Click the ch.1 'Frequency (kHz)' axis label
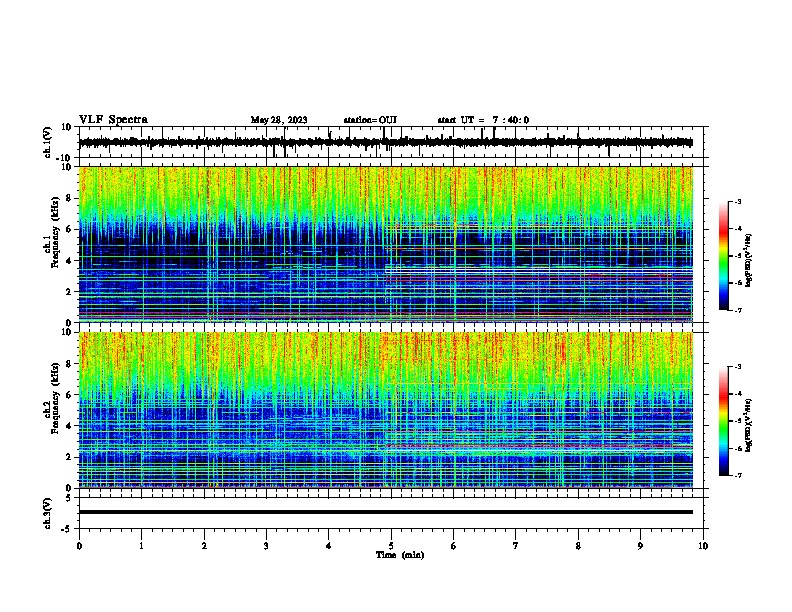The width and height of the screenshot is (792, 612). click(55, 233)
